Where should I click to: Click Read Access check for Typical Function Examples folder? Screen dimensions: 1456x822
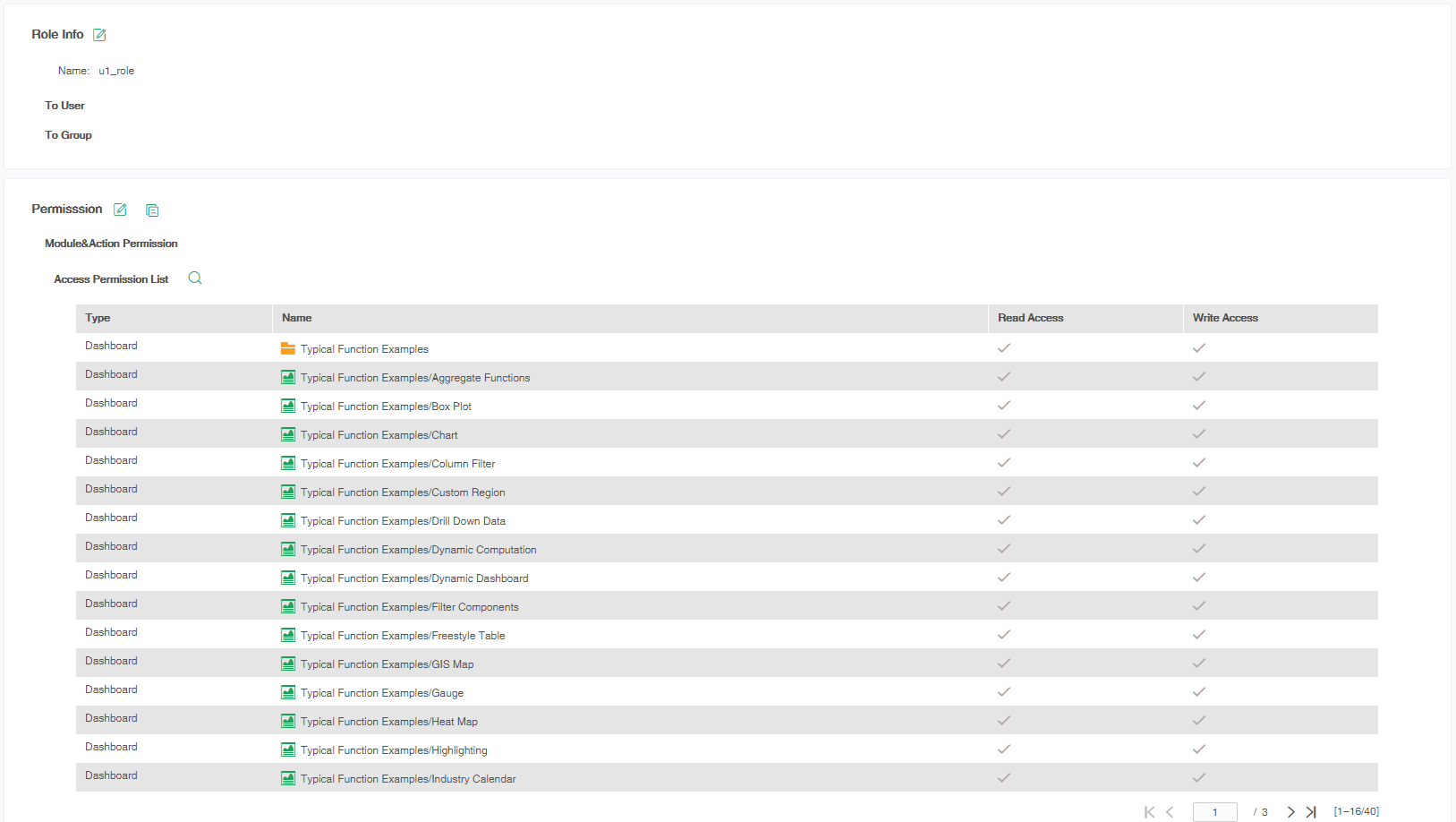(x=1004, y=347)
